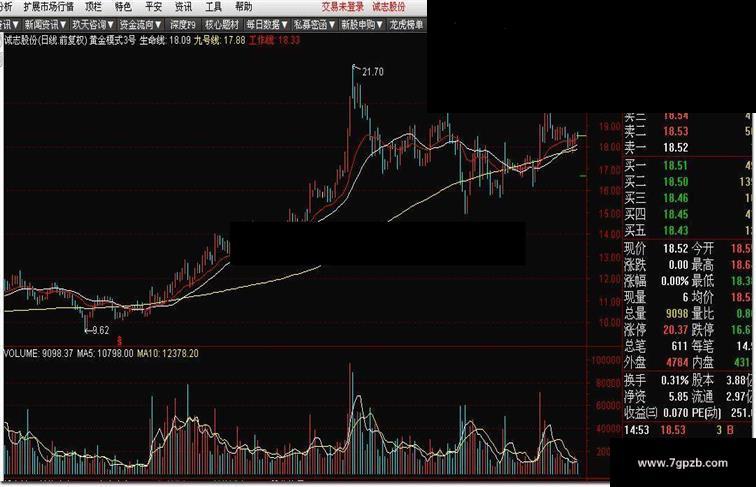Click the 交易未登录 login link

[x=343, y=7]
